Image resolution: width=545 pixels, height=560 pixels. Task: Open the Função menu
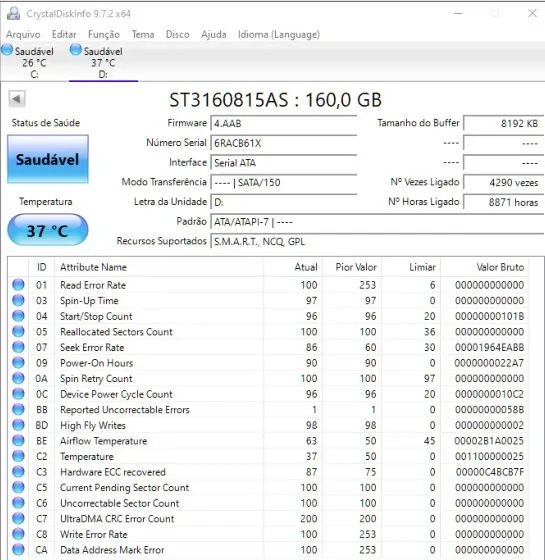104,35
